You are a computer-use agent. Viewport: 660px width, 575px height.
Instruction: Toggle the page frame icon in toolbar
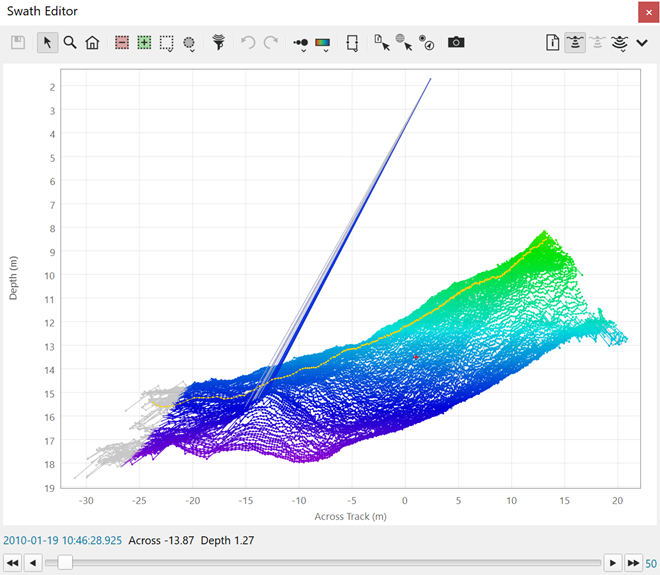click(x=352, y=43)
